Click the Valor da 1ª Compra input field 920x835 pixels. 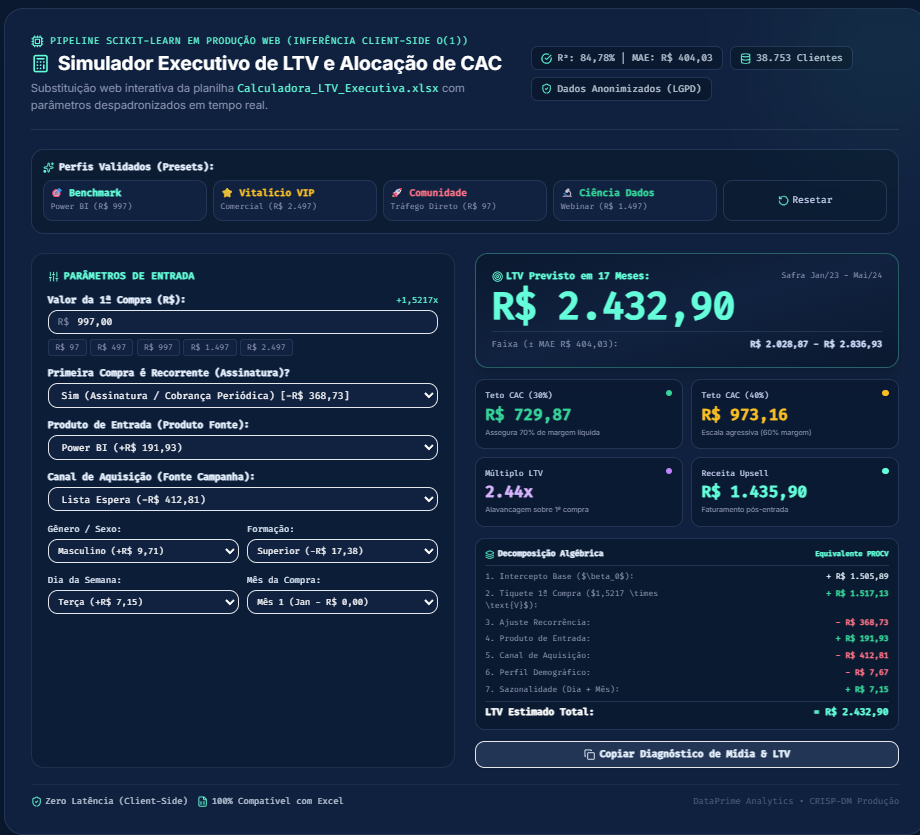(x=243, y=322)
